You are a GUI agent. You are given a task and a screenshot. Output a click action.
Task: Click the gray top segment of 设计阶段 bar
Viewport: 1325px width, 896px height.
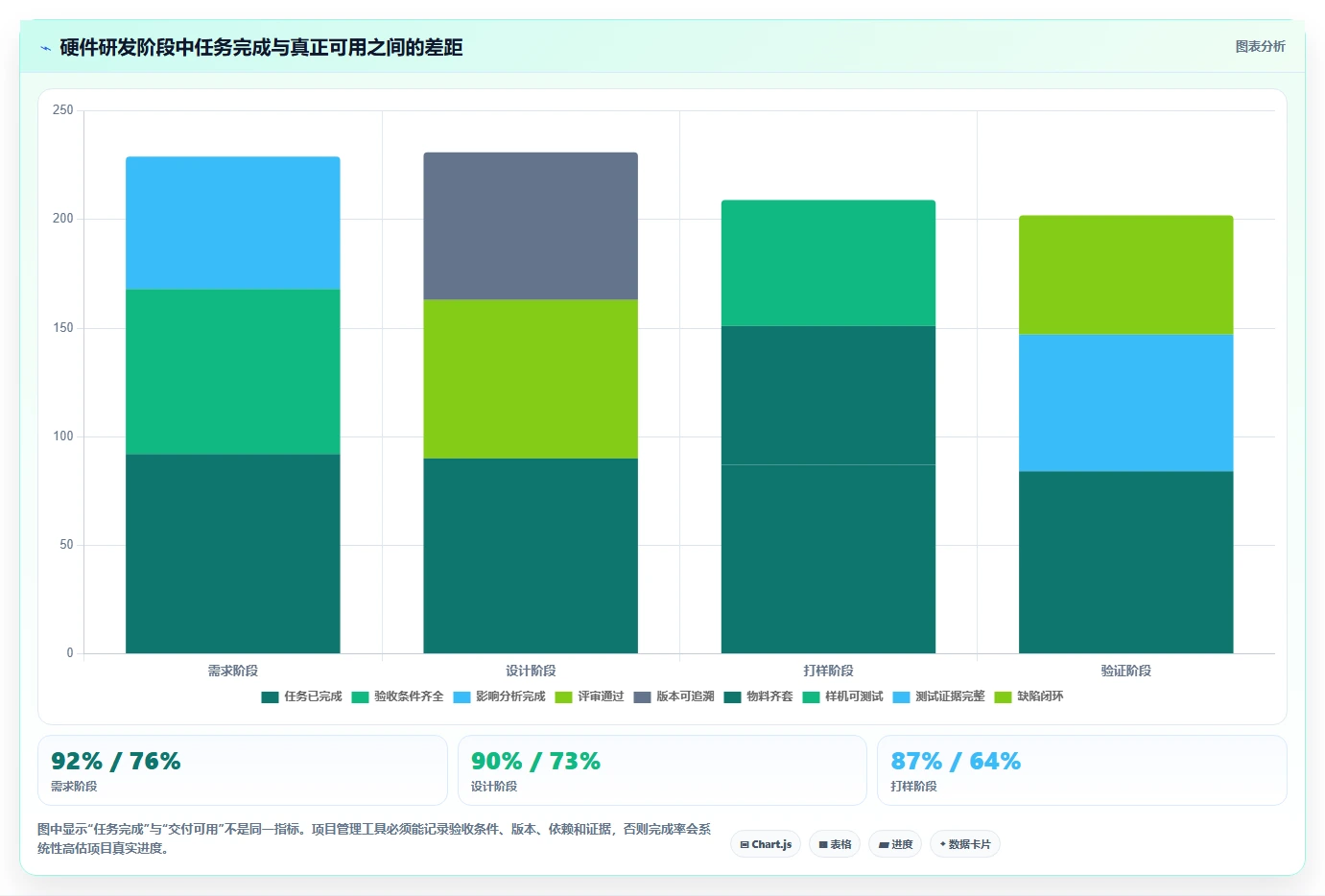[x=531, y=226]
